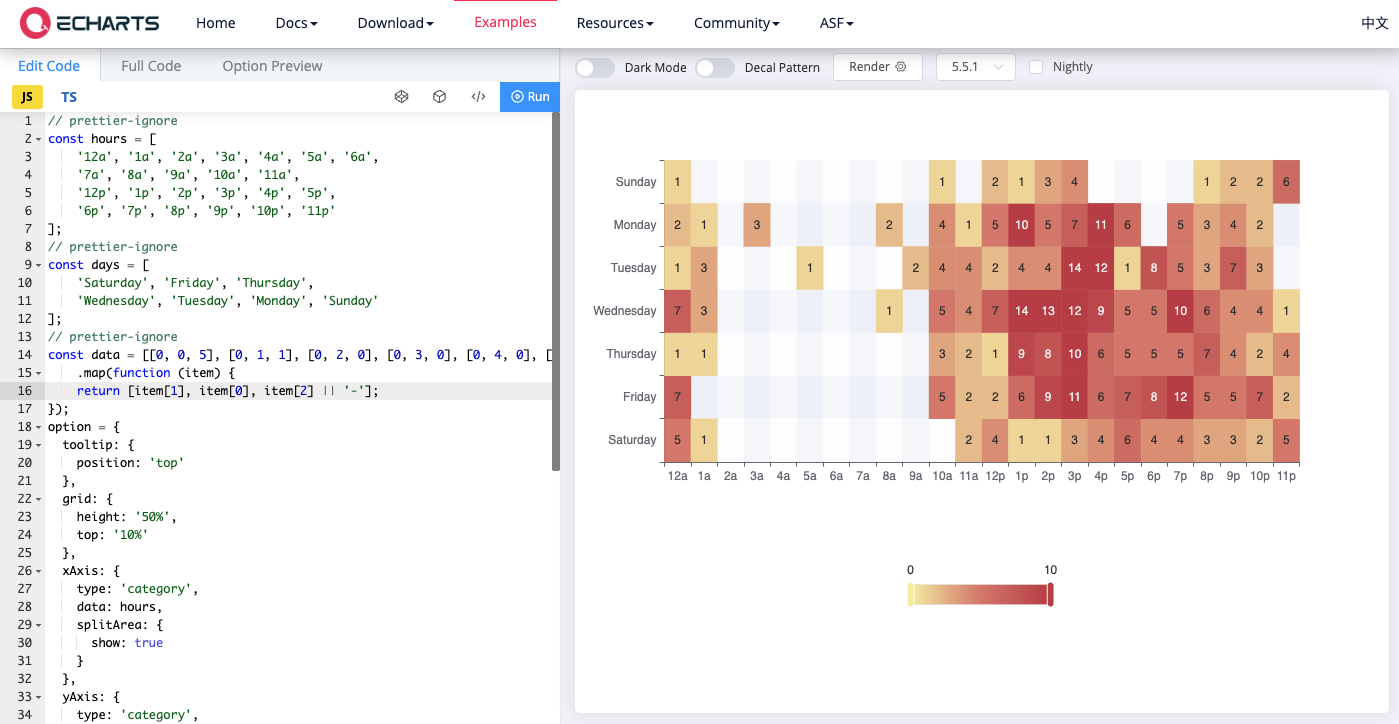Toggle Dark Mode switch
The width and height of the screenshot is (1399, 724).
[595, 67]
